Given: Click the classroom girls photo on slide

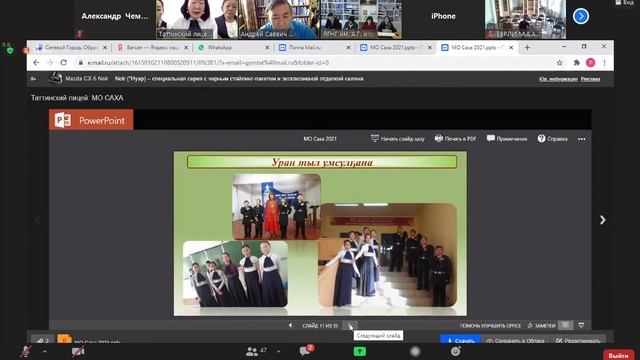Looking at the screenshot, I should 235,274.
